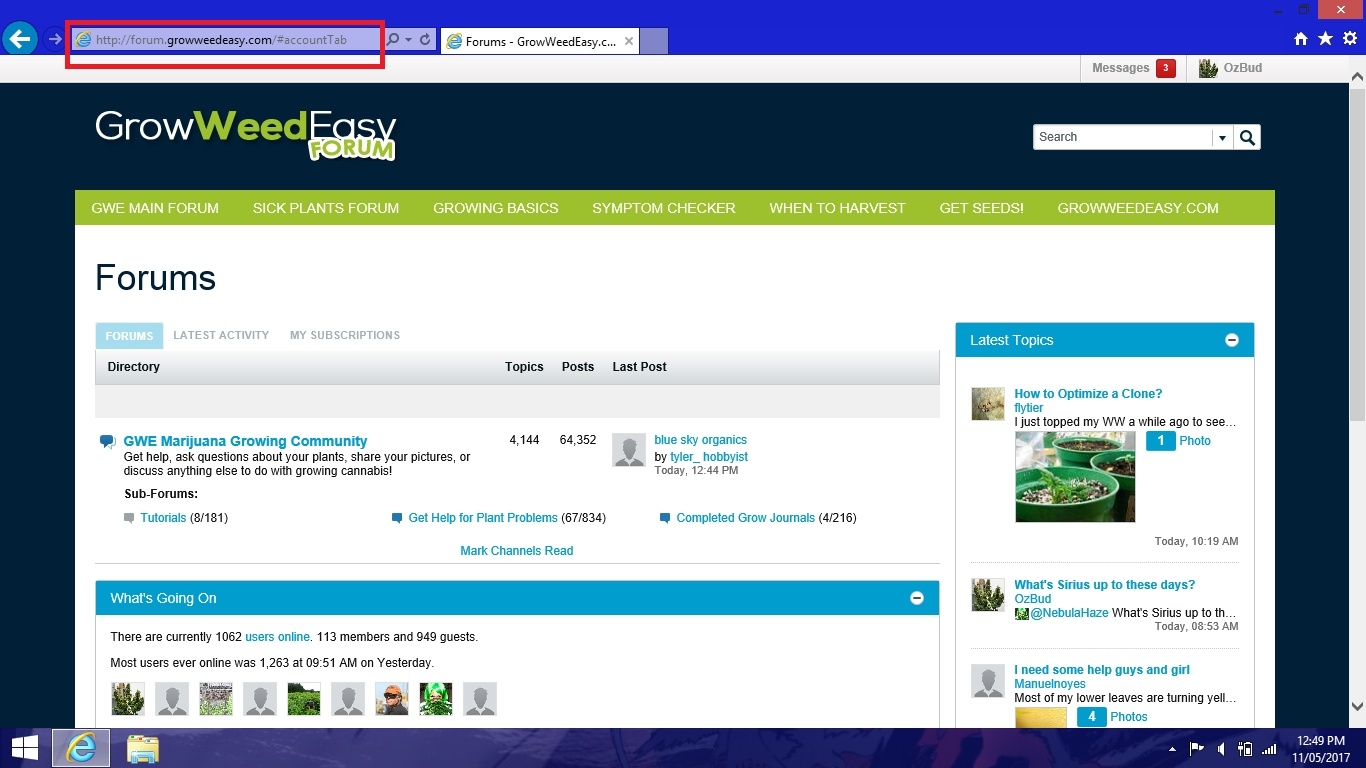Screen dimensions: 1366x768
Task: View tyler_hobbyist's profile
Action: [709, 457]
